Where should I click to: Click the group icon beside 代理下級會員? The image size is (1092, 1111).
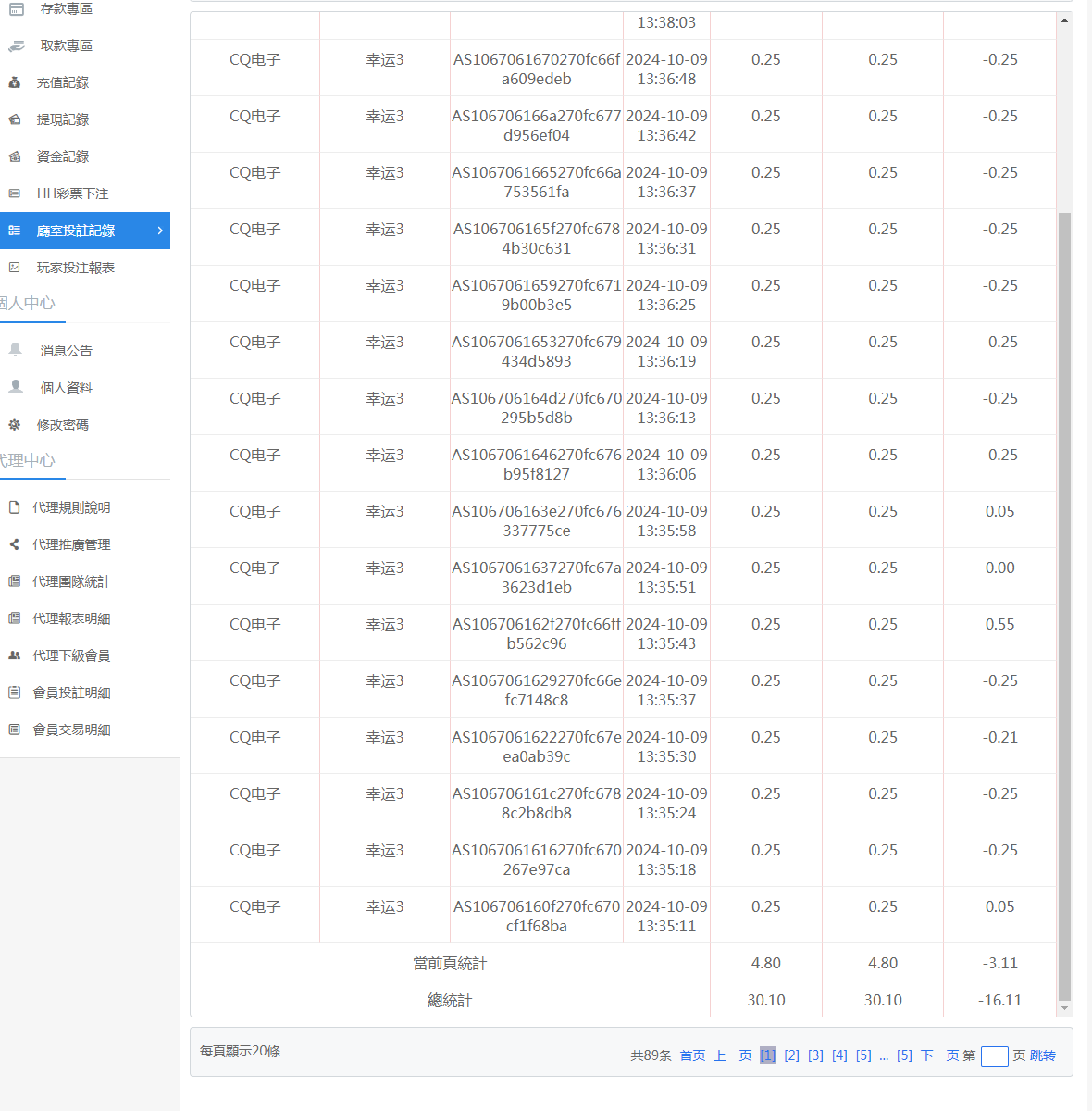click(15, 655)
